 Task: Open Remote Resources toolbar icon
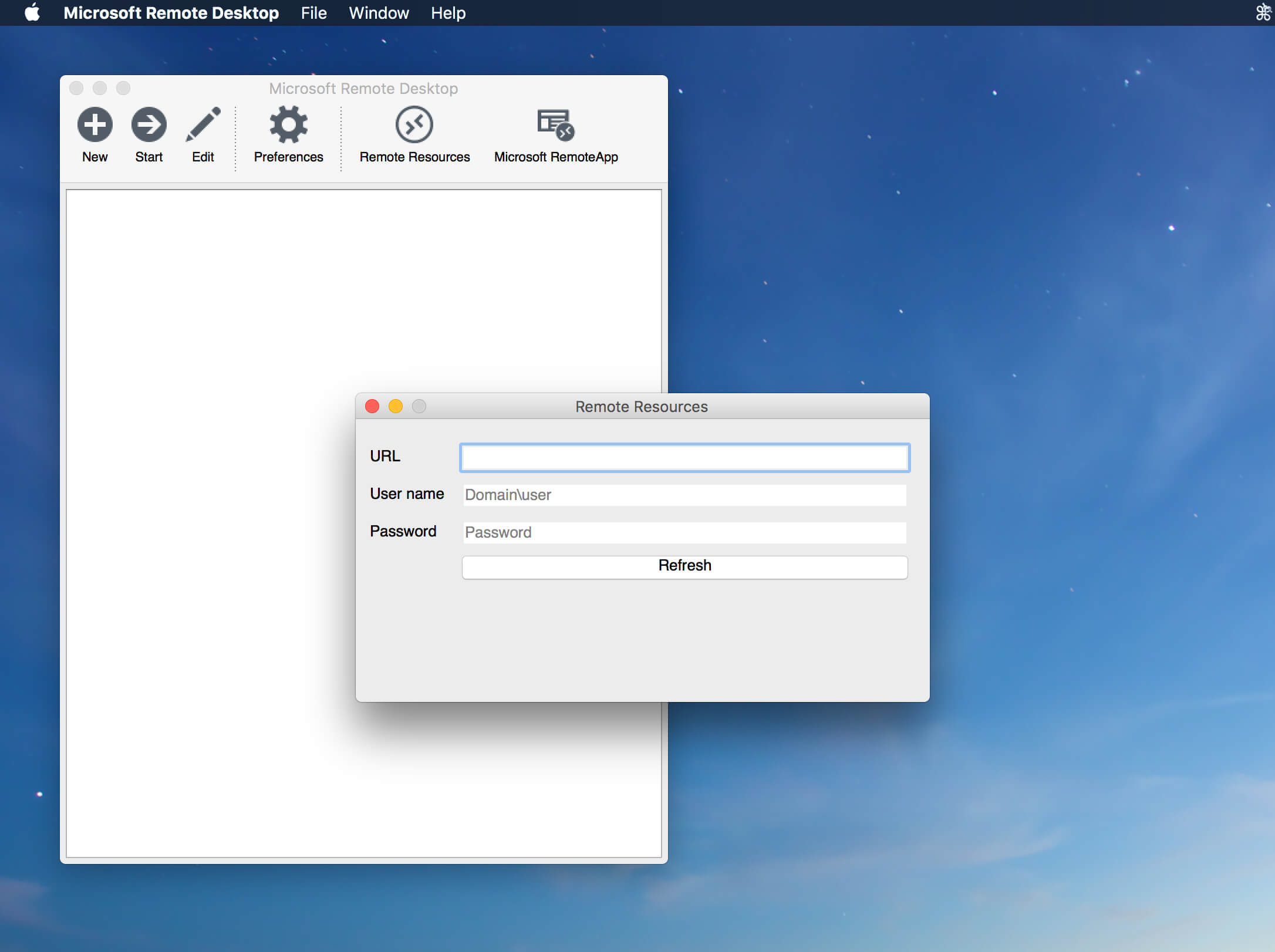pos(414,124)
